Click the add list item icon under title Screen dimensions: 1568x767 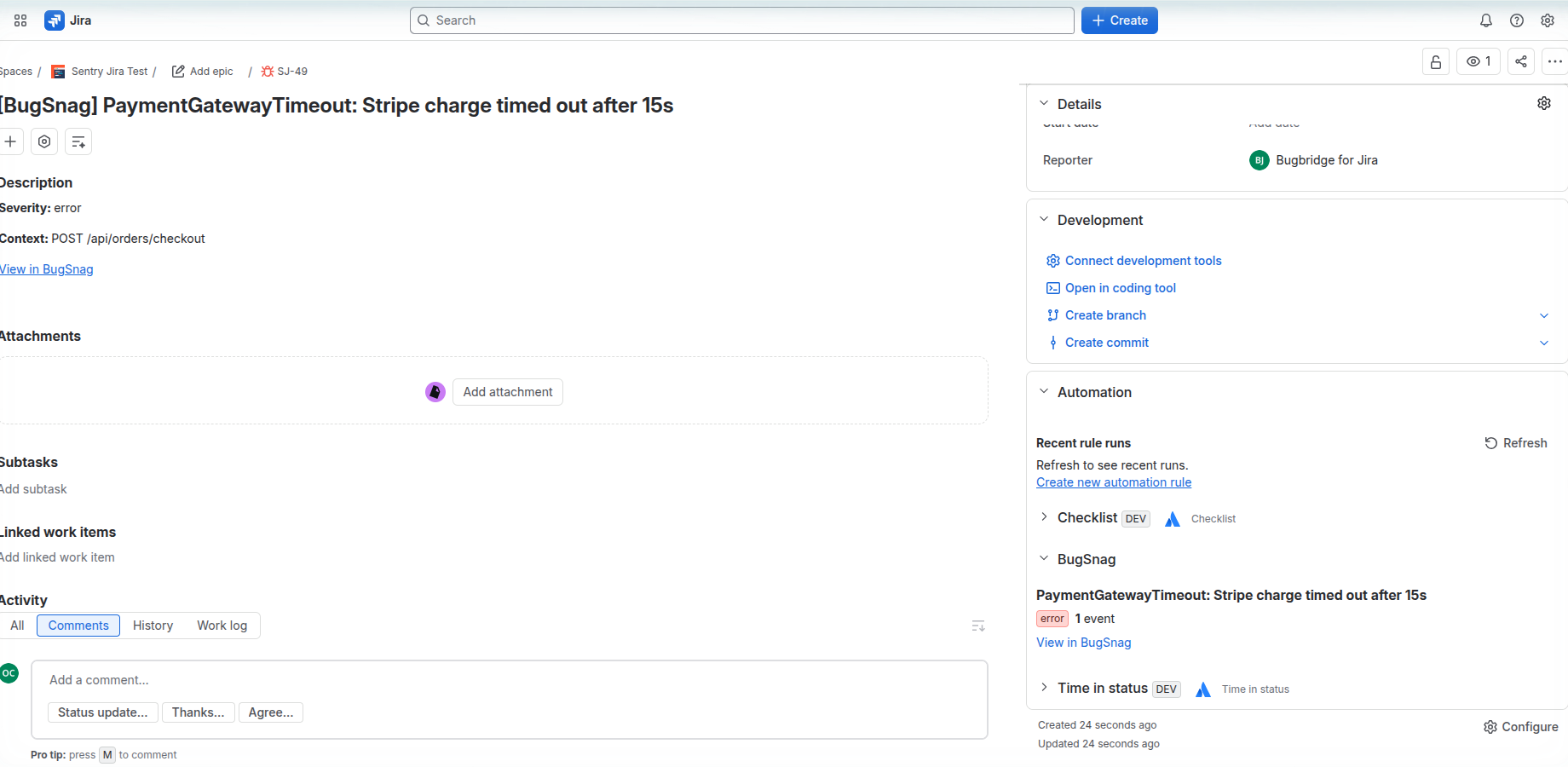tap(78, 141)
